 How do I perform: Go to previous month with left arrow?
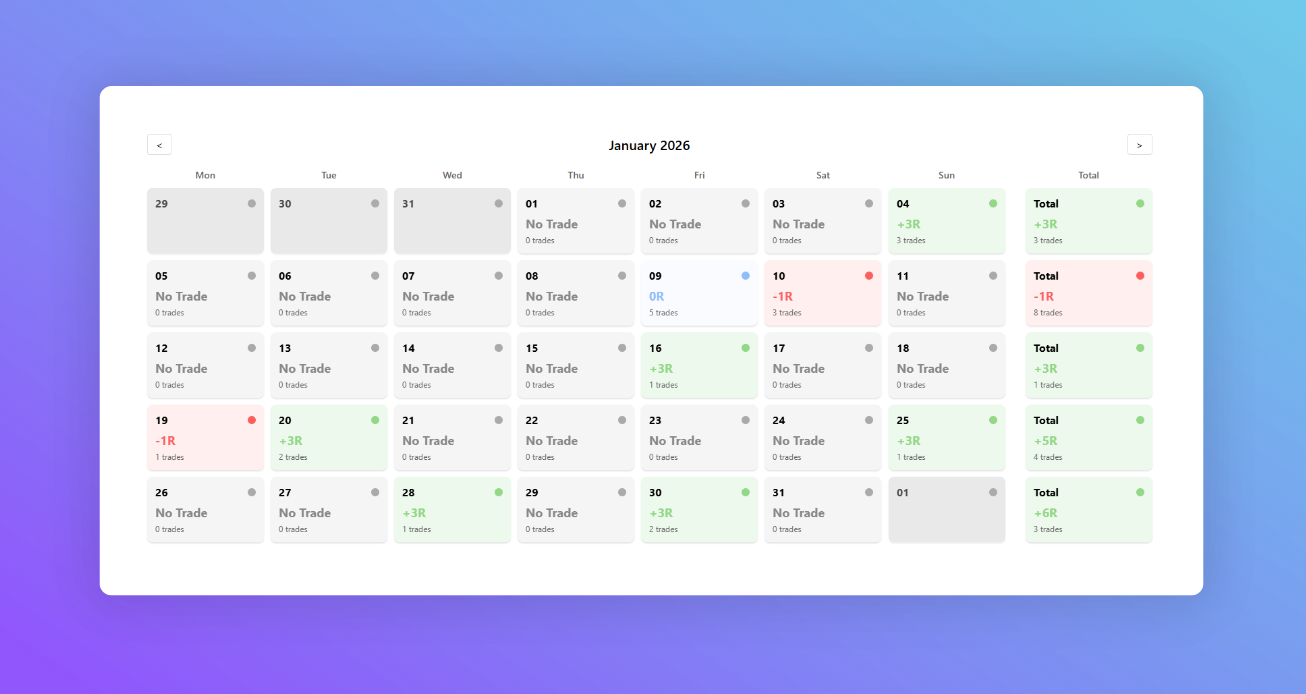tap(159, 145)
